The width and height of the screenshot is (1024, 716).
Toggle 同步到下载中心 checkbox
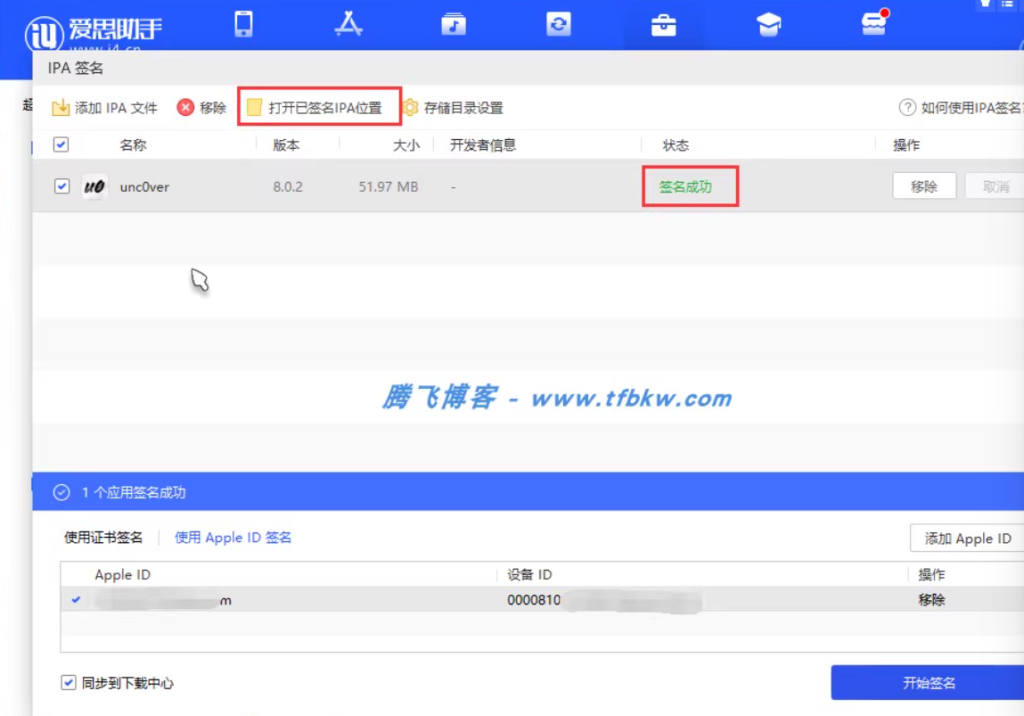(x=67, y=683)
